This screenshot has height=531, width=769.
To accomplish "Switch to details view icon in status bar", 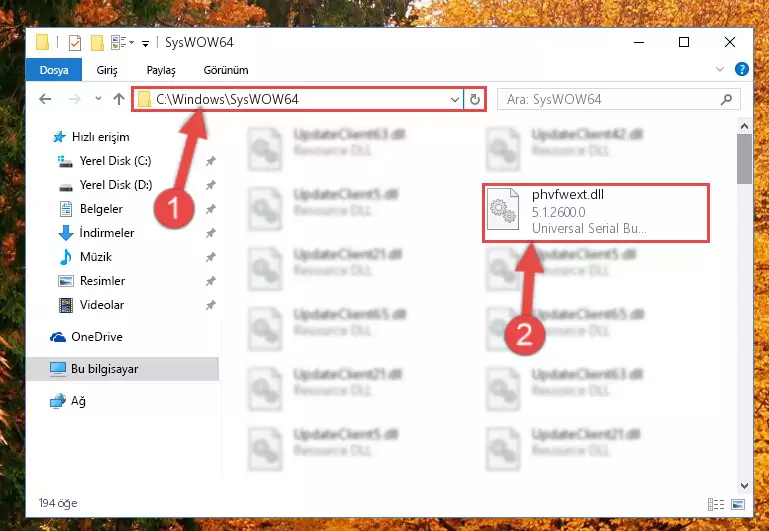I will (716, 504).
